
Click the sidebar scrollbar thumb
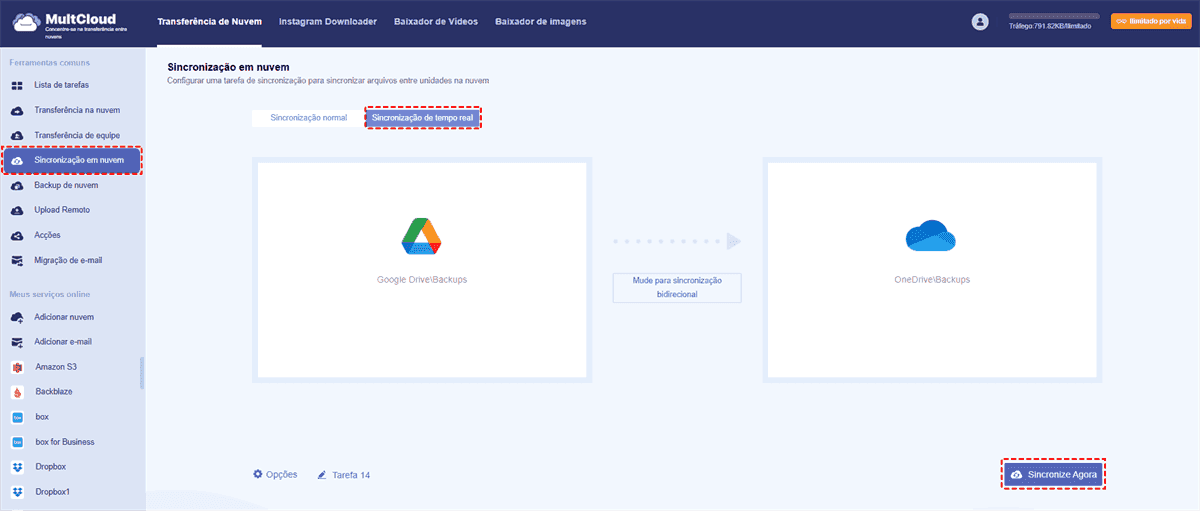142,372
